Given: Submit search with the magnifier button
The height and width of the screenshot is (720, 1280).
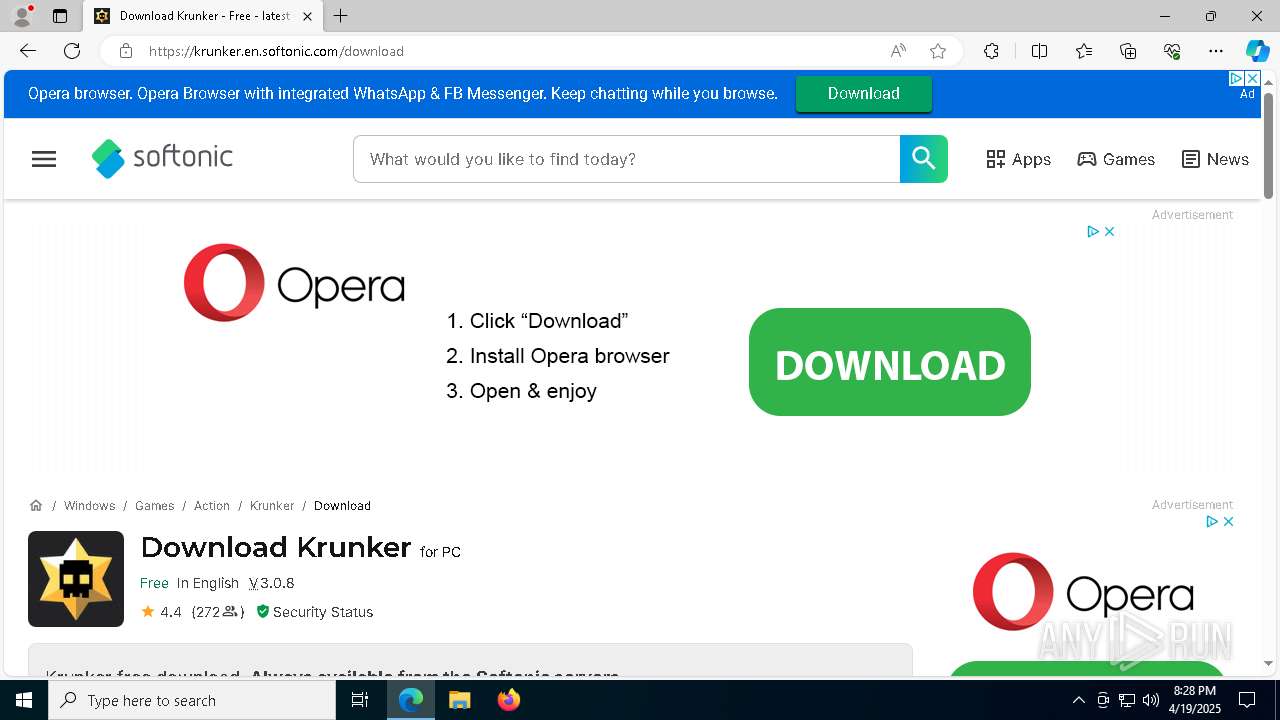Looking at the screenshot, I should (924, 159).
